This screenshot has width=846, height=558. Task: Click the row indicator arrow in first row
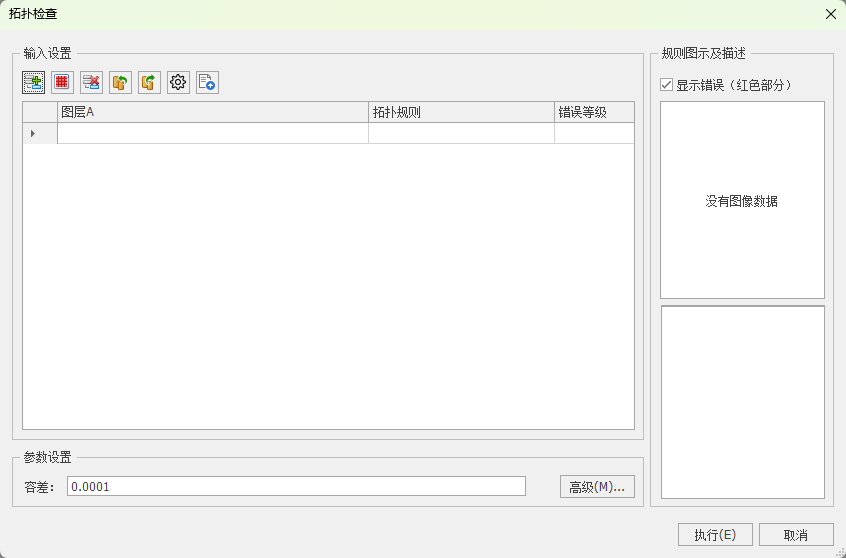(33, 133)
